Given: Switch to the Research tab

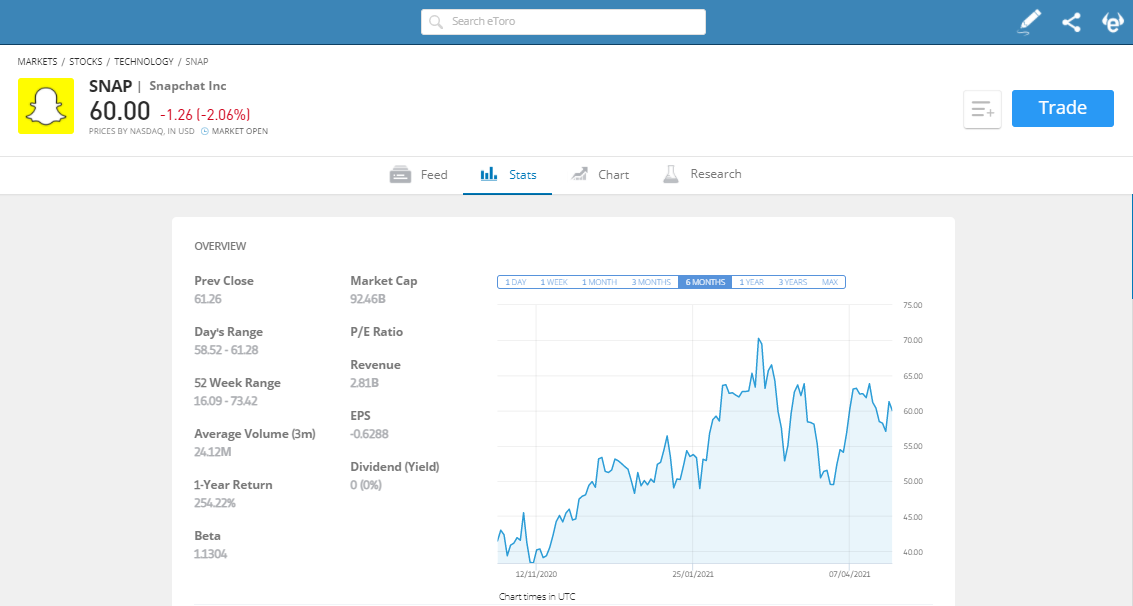Looking at the screenshot, I should [702, 175].
